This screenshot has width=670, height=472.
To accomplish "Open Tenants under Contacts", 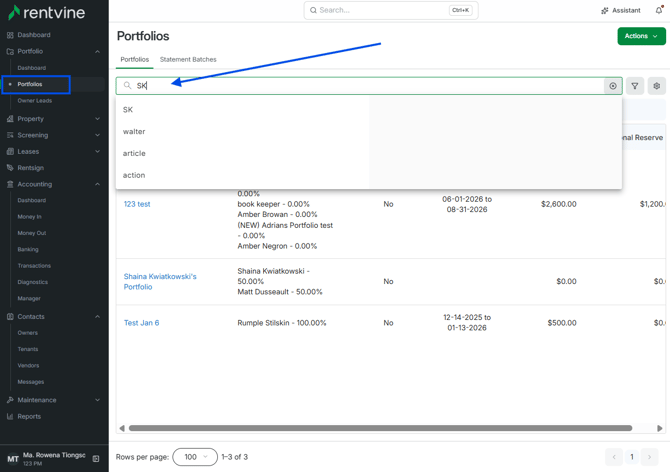I will tap(28, 349).
